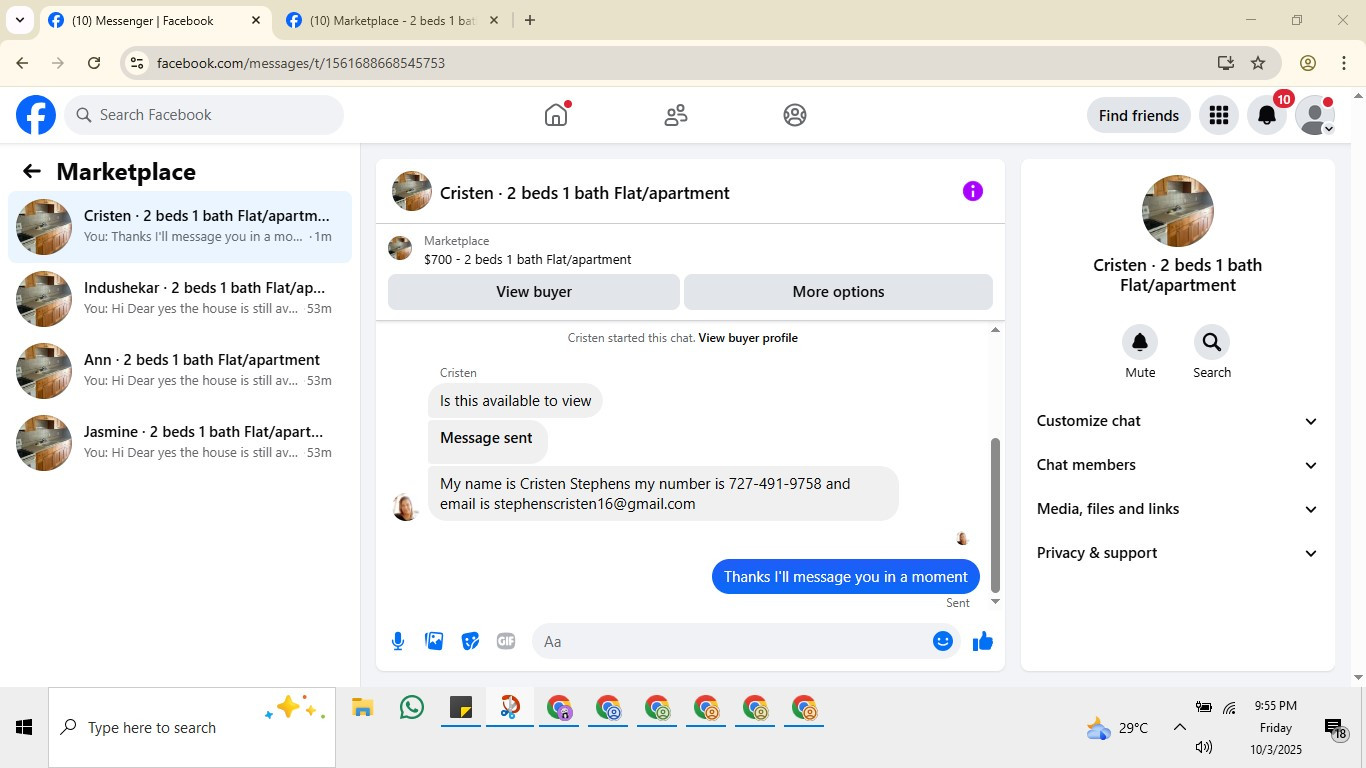Click the chat scroll up arrow

coord(995,330)
